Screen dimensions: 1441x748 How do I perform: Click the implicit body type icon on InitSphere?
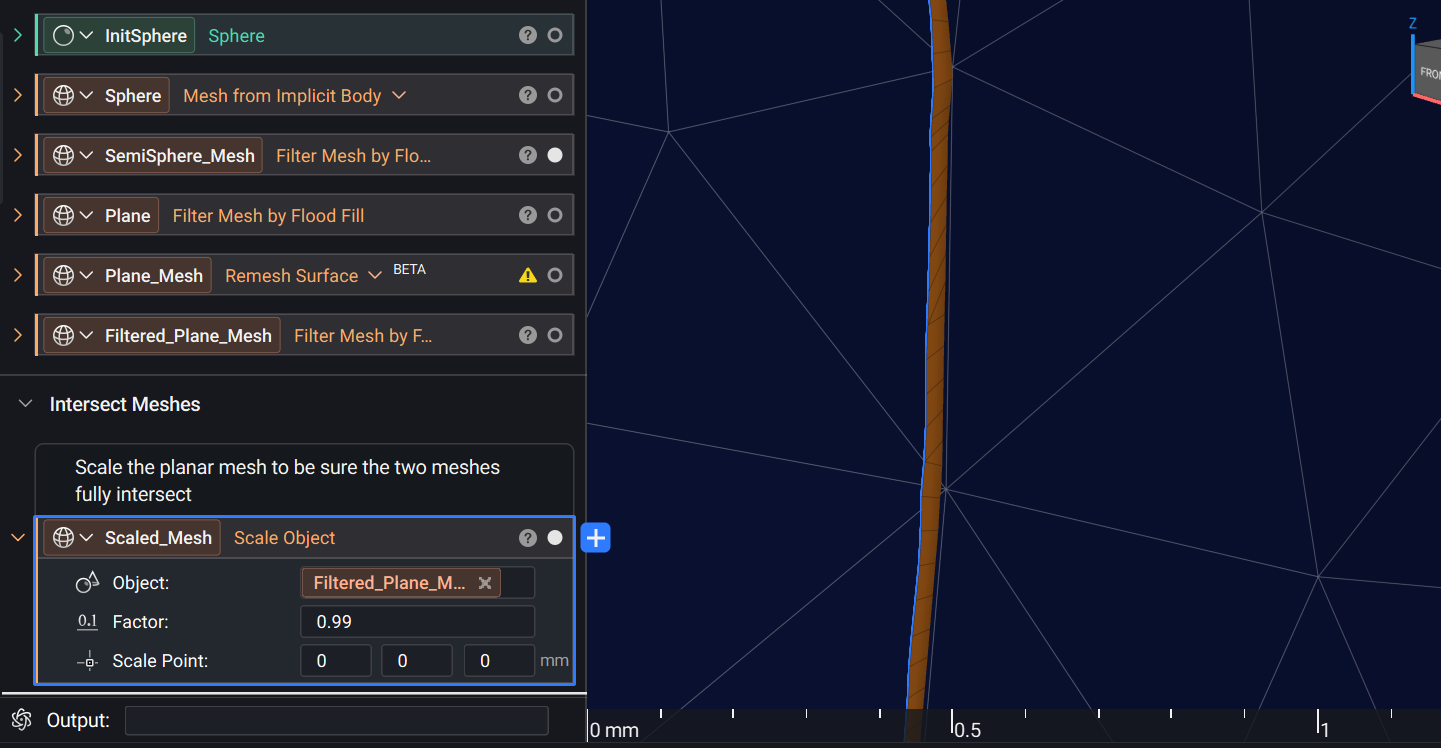click(63, 36)
